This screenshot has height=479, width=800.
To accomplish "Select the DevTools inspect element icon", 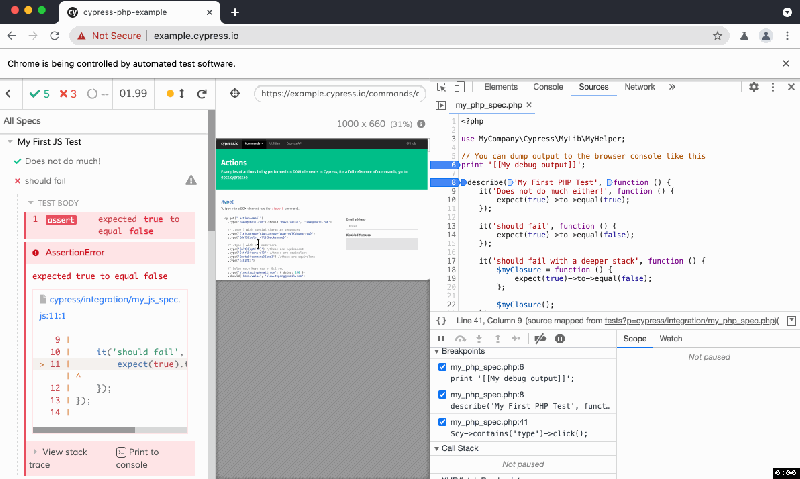I will coord(441,87).
